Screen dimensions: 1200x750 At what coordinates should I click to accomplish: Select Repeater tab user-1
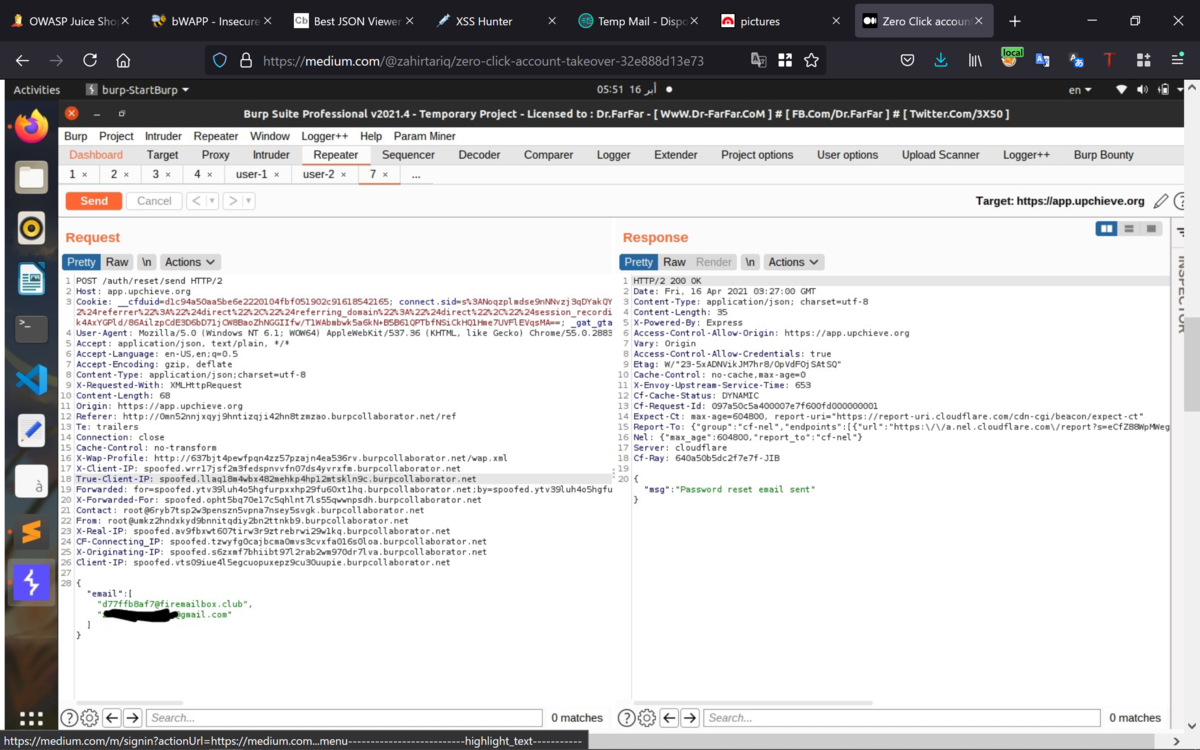pos(251,174)
